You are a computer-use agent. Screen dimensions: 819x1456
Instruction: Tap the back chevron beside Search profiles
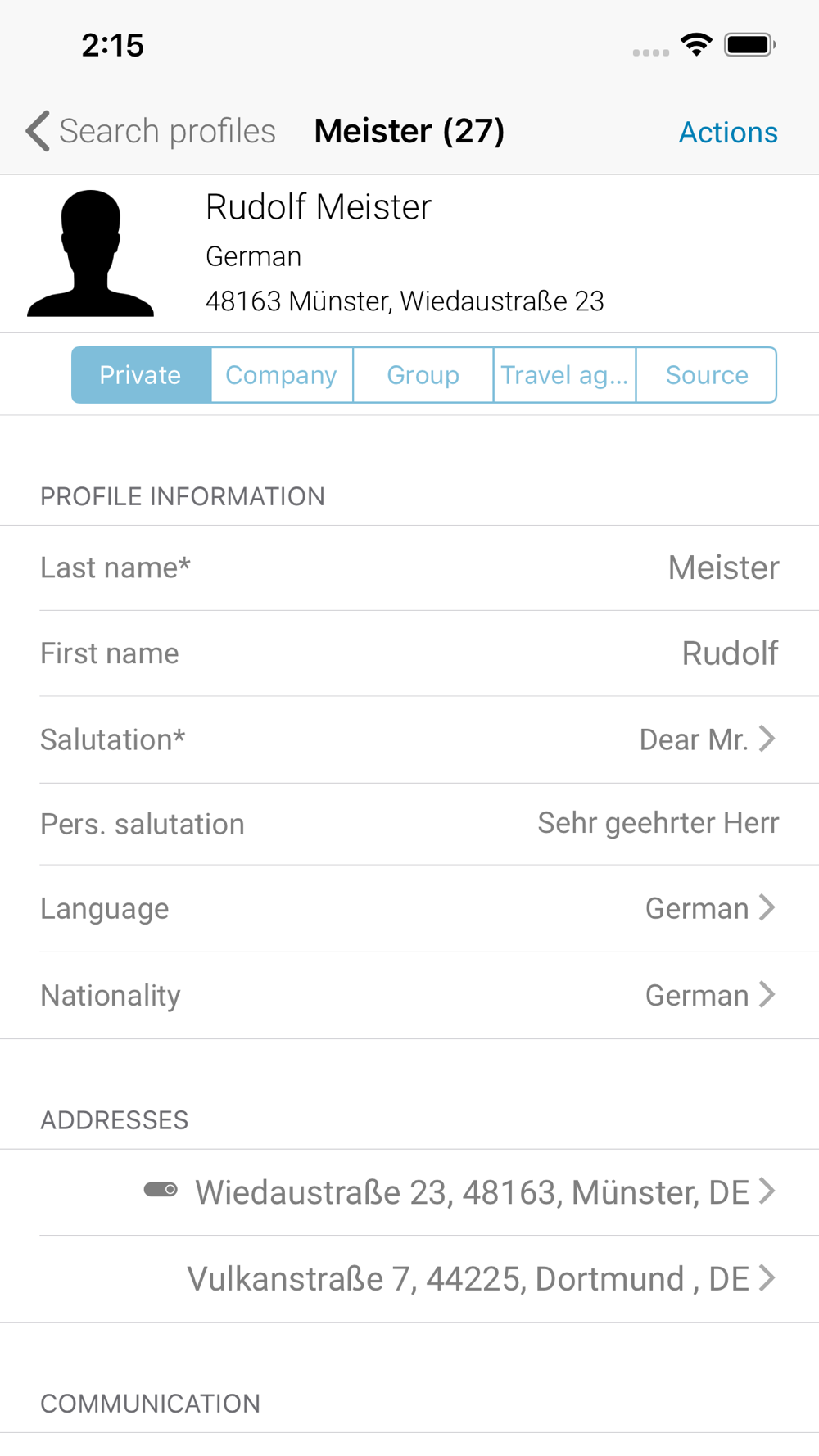[38, 131]
